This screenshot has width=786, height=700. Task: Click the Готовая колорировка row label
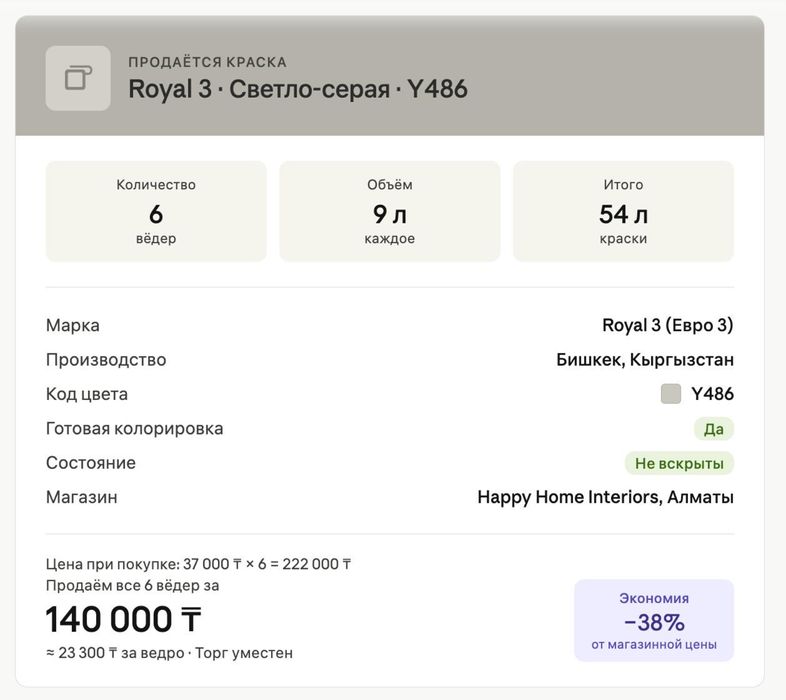point(134,429)
